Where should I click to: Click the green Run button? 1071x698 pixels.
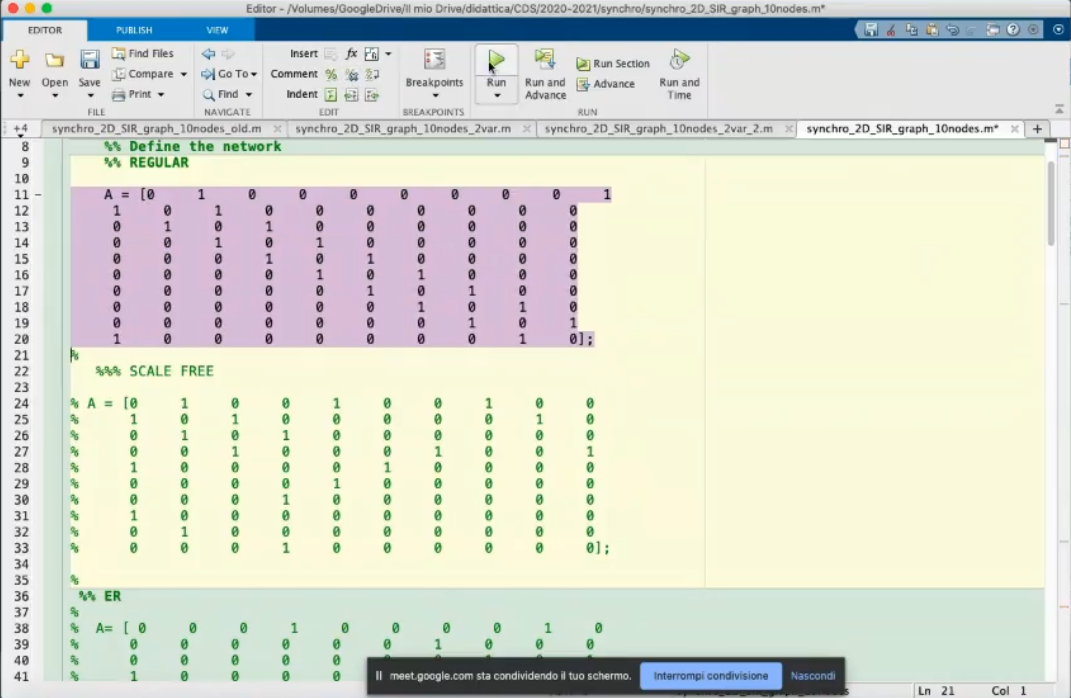click(x=496, y=62)
